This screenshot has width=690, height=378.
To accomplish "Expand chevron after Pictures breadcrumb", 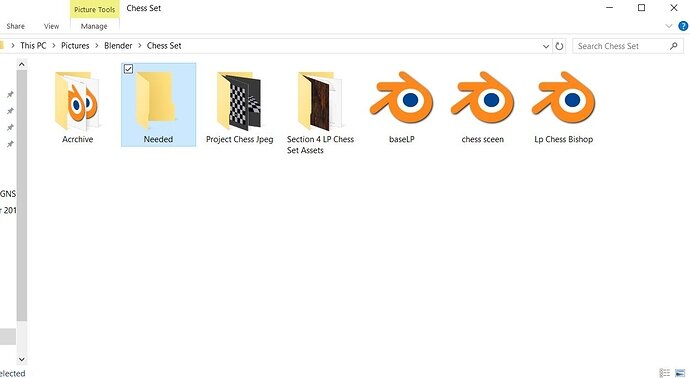I will pyautogui.click(x=97, y=46).
